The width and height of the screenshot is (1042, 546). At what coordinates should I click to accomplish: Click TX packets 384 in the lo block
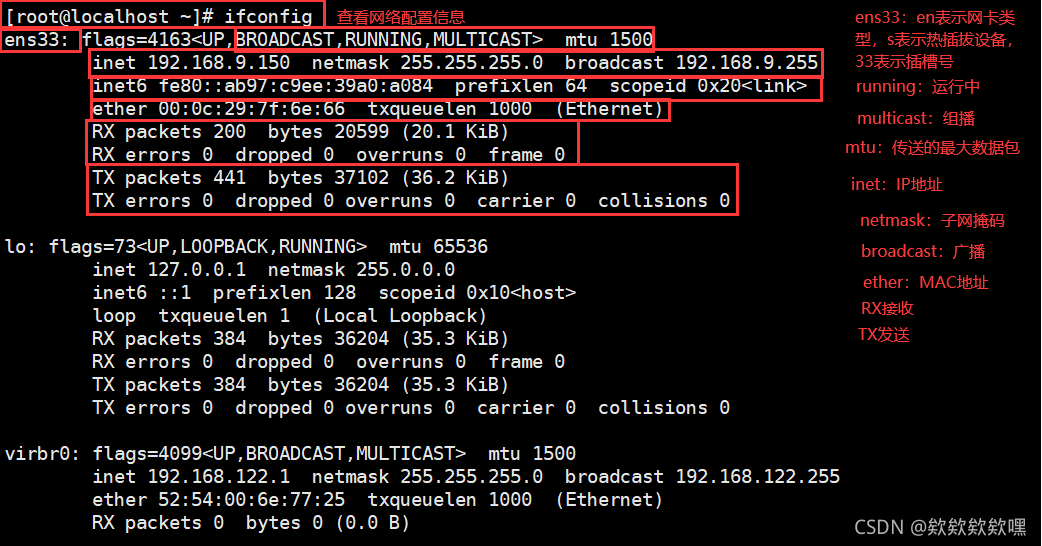[x=169, y=385]
